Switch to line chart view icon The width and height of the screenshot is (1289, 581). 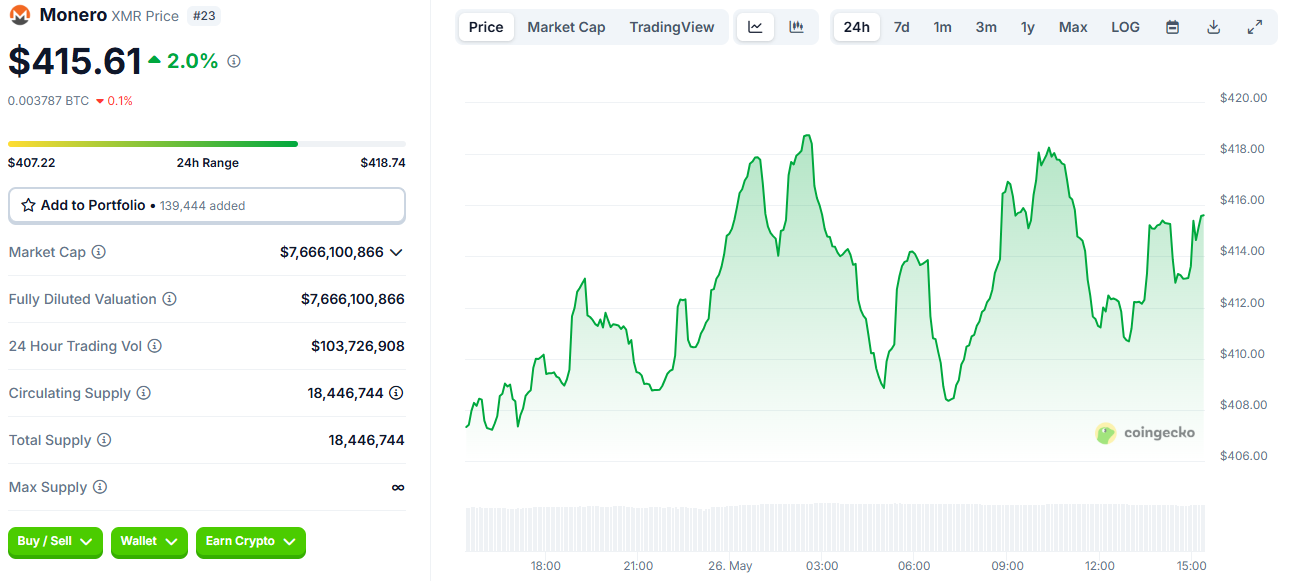755,27
